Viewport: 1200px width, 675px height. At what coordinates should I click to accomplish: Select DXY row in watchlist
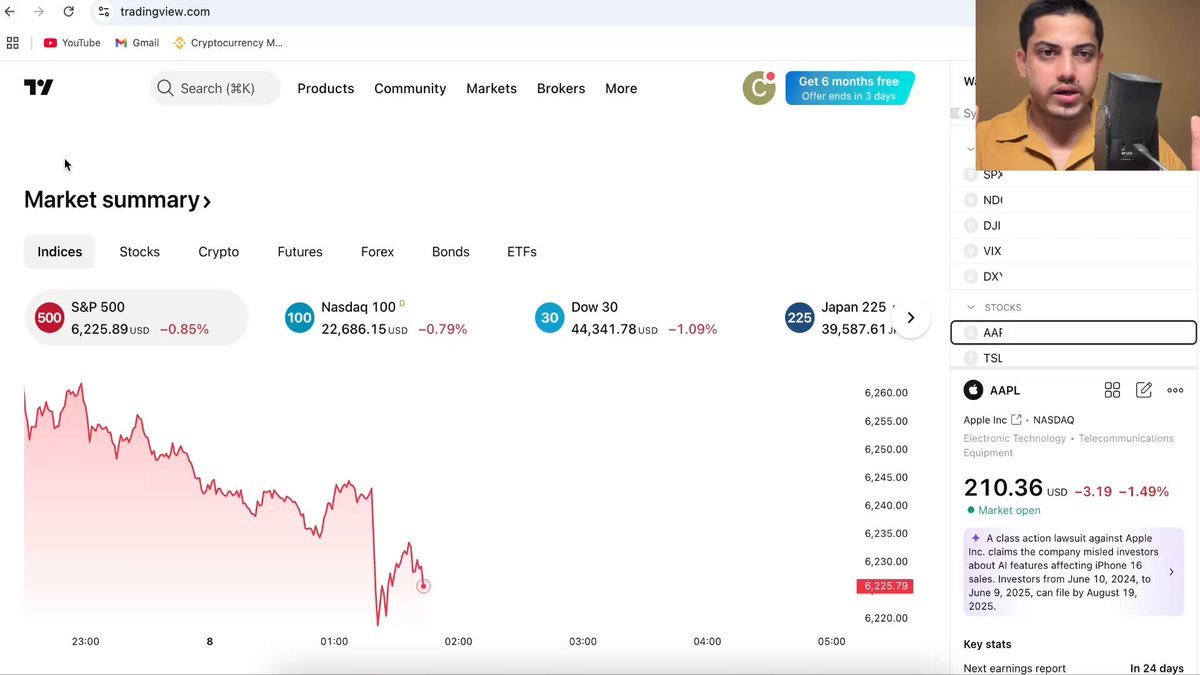coord(1075,276)
